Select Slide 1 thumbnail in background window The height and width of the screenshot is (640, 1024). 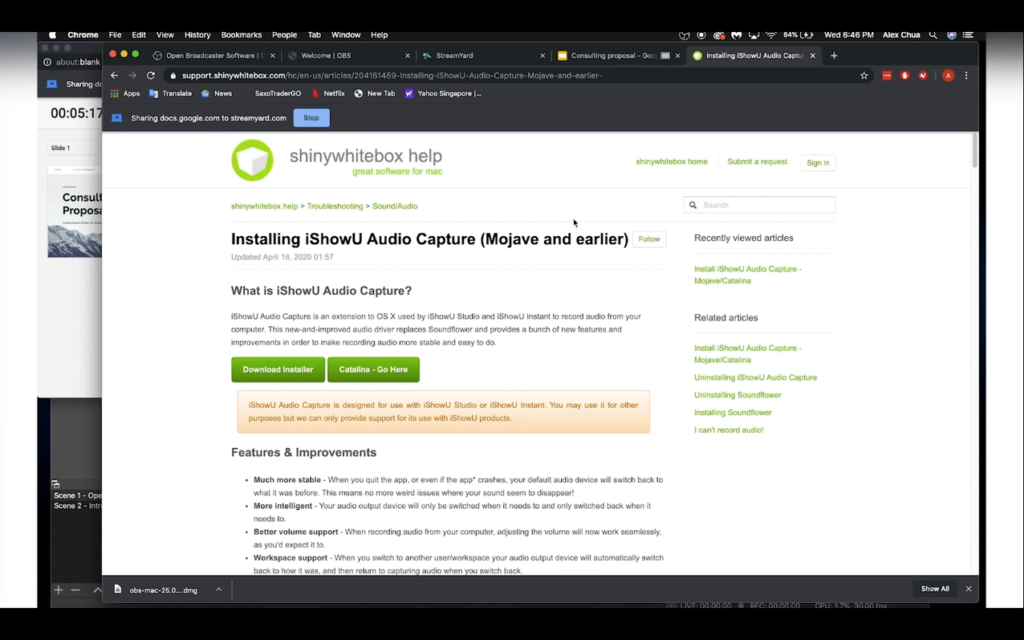pos(74,212)
